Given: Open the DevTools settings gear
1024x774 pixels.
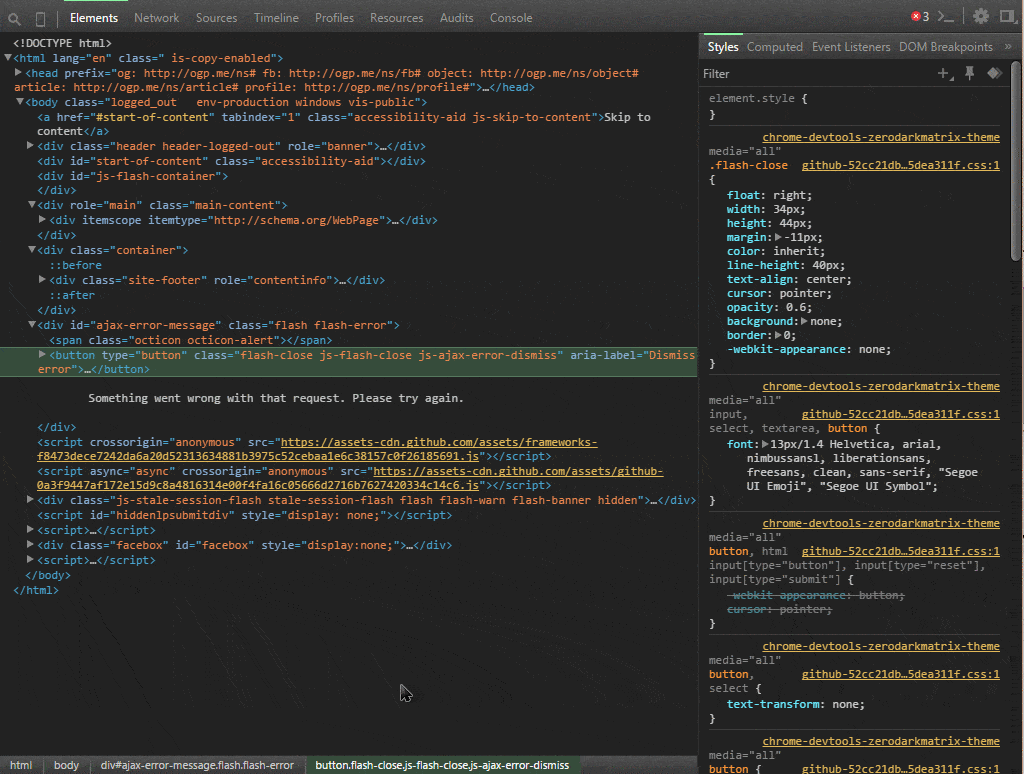Looking at the screenshot, I should click(980, 16).
